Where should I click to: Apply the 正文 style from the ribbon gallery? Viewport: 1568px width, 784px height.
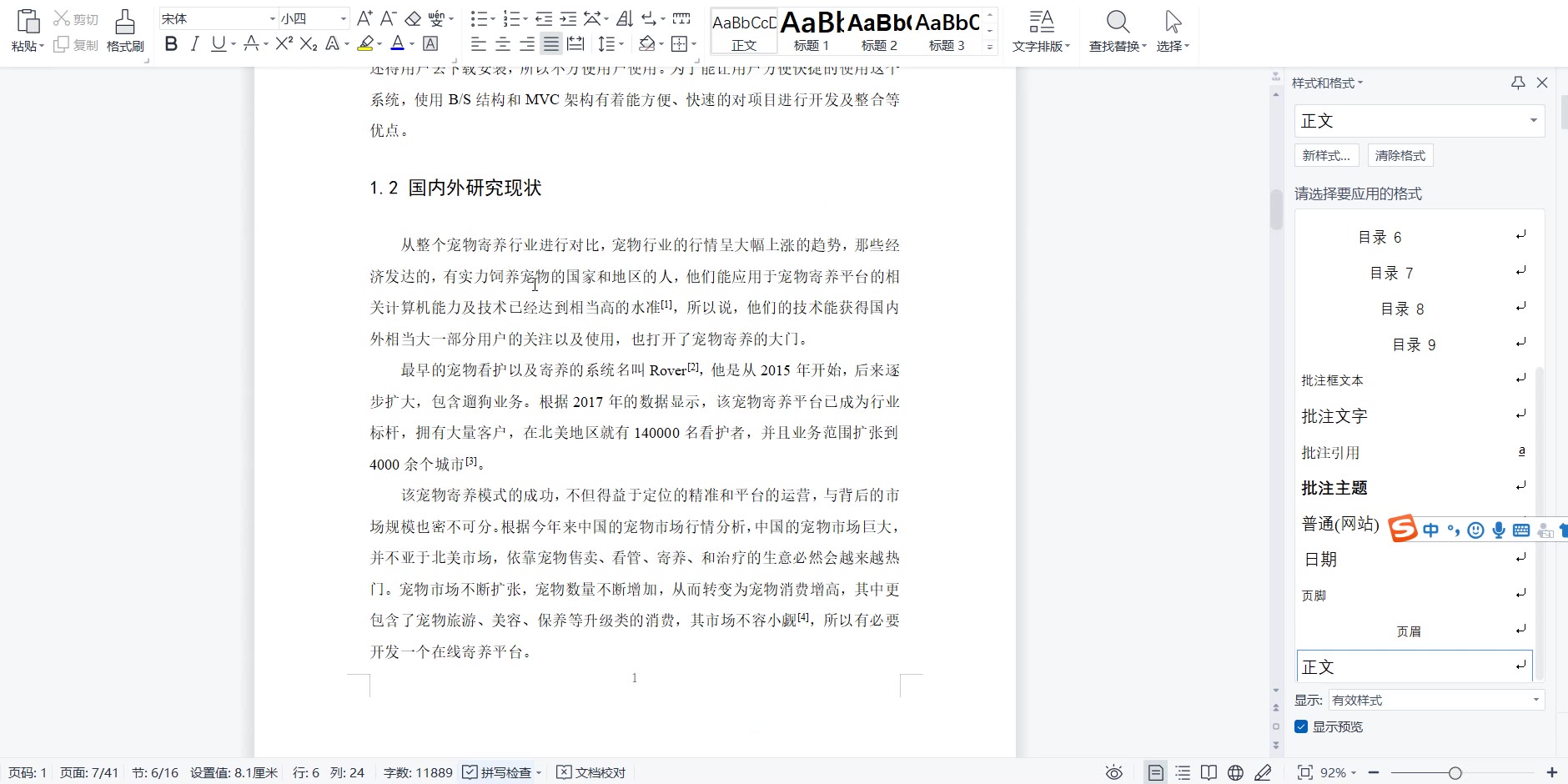pyautogui.click(x=744, y=32)
